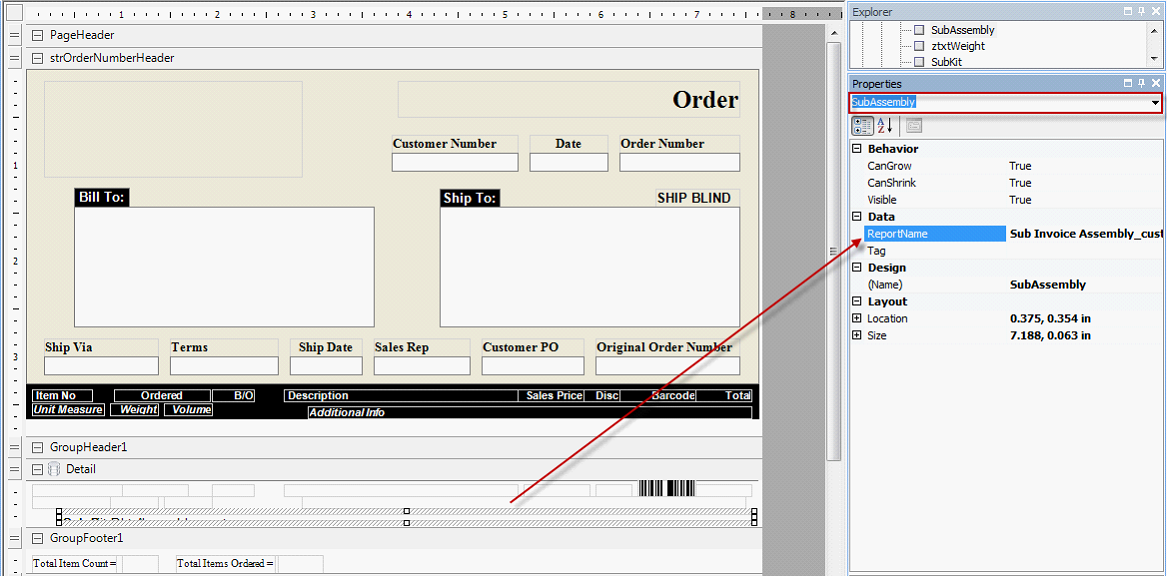The image size is (1168, 577).
Task: Click the Detail section grip handle
Action: tap(13, 469)
